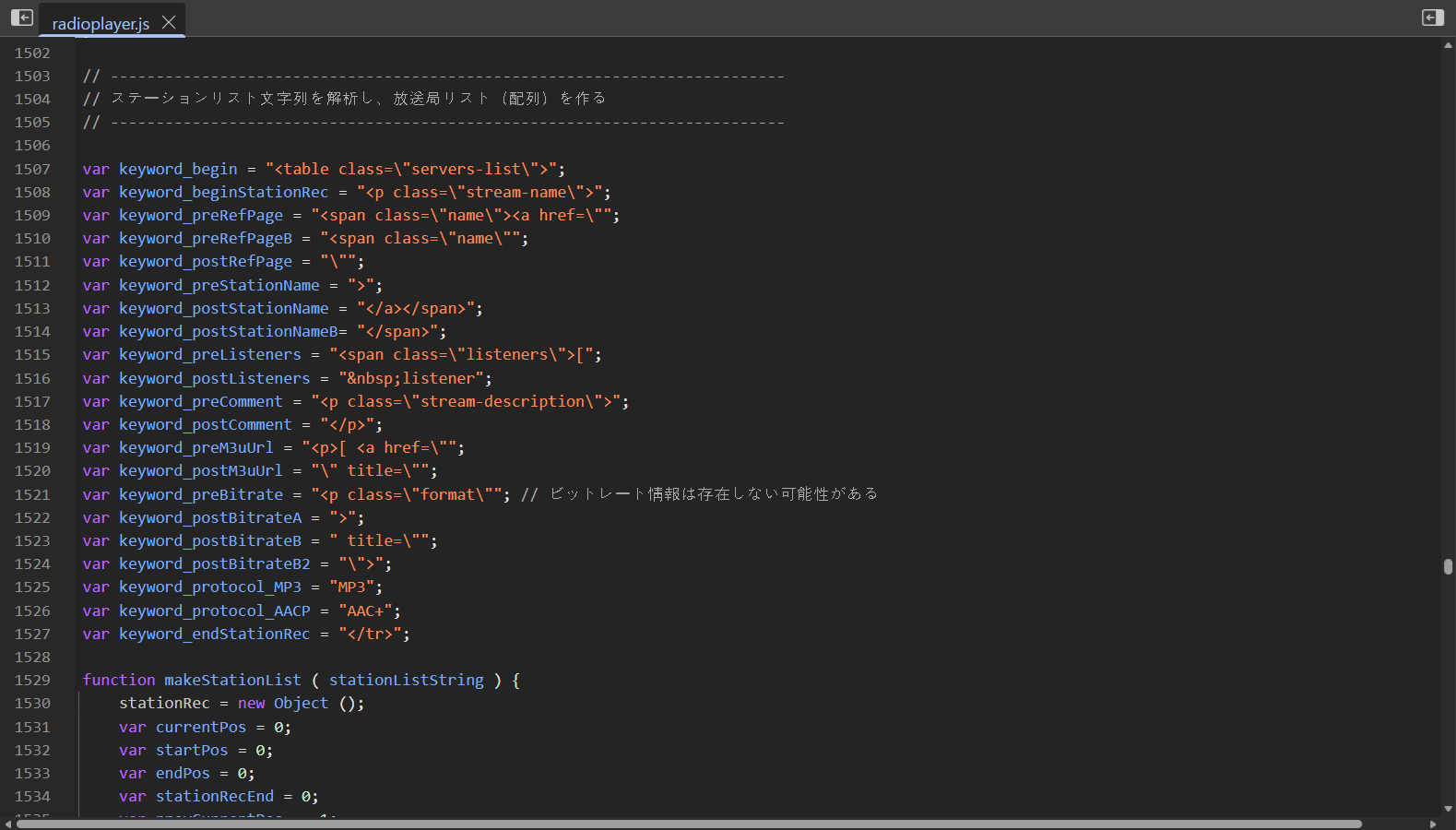The width and height of the screenshot is (1456, 830).
Task: Click the keyword_postStationNameB variable name
Action: point(228,331)
